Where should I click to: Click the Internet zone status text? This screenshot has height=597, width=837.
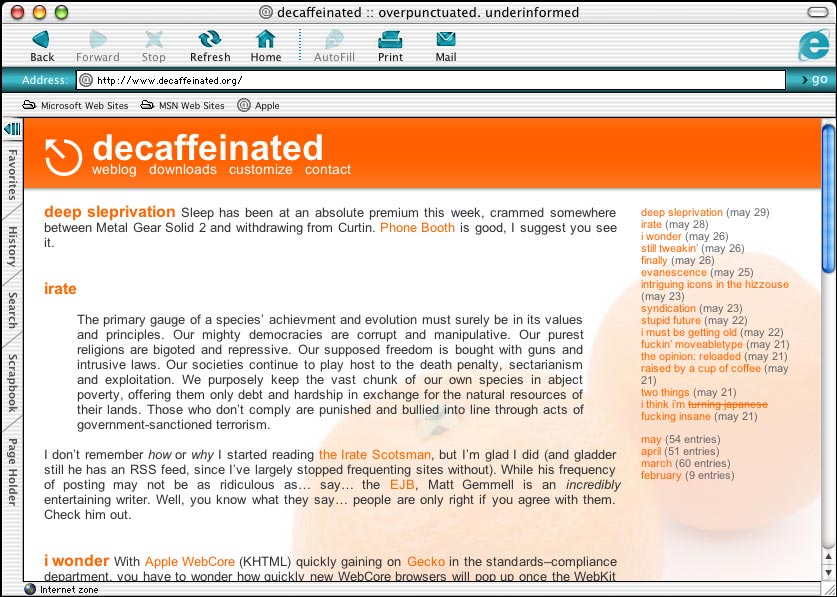click(x=69, y=590)
